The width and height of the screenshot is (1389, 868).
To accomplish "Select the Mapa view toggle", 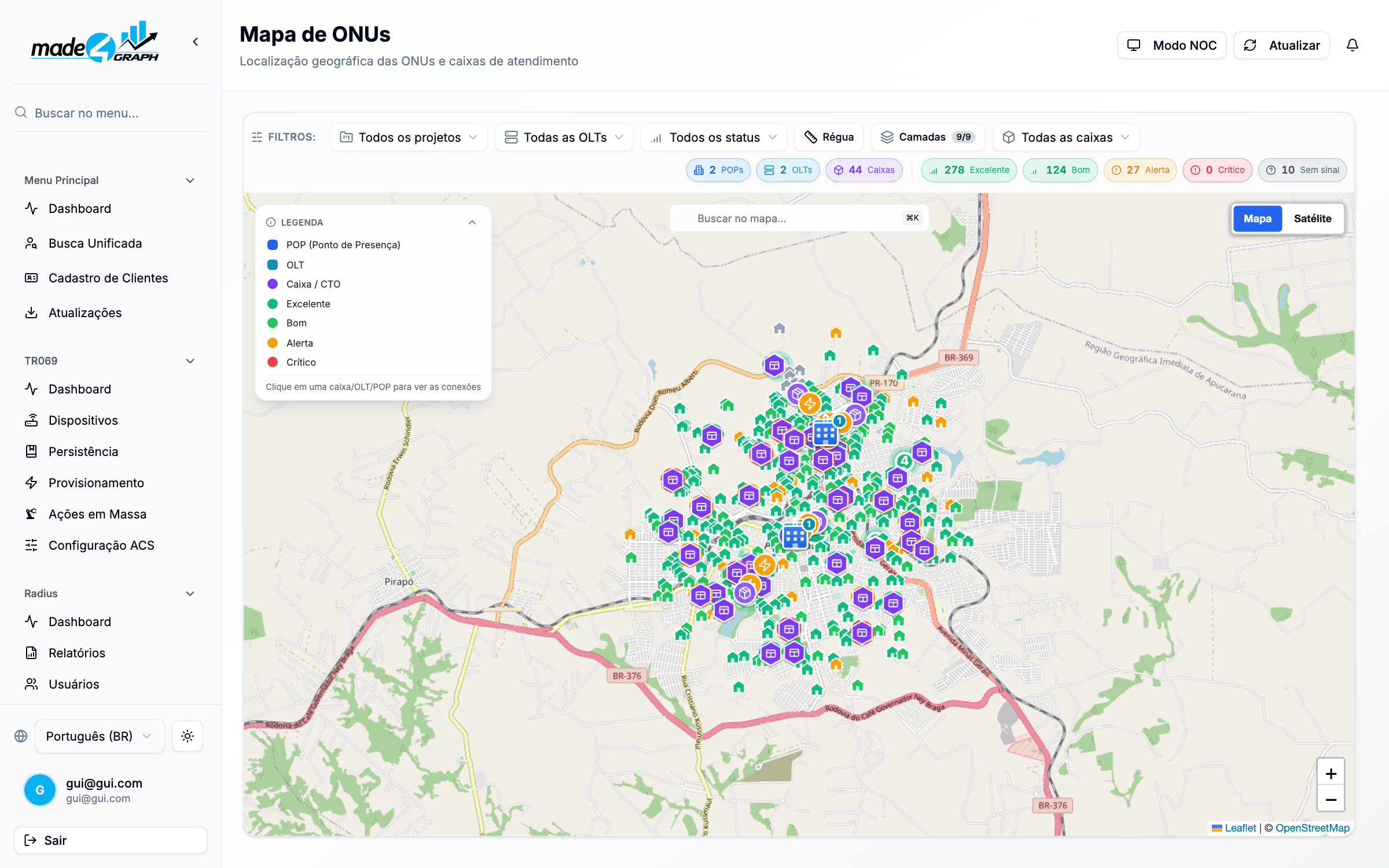I will click(1257, 219).
